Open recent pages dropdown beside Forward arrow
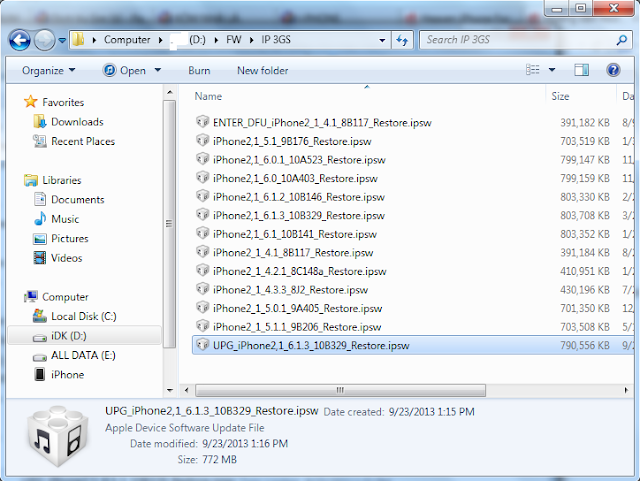 pos(62,40)
